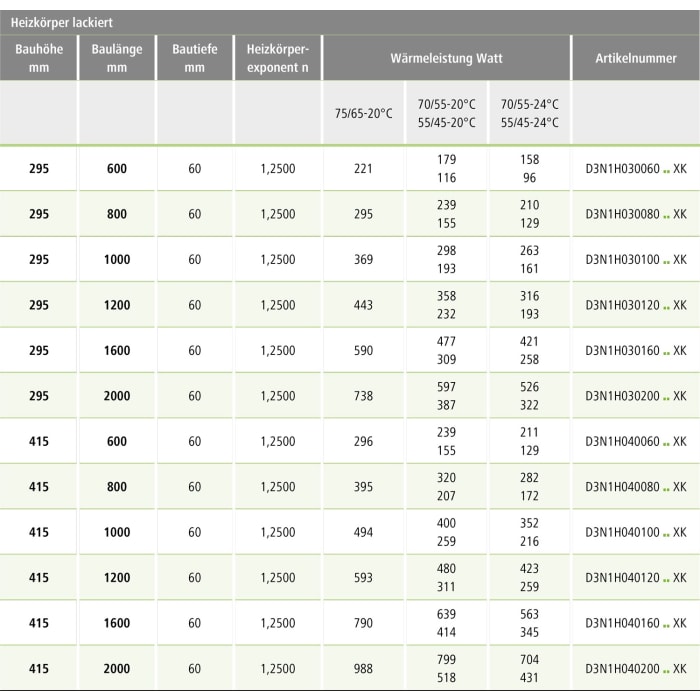
Task: Select the Wärmeleistung Watt header
Action: tap(446, 59)
